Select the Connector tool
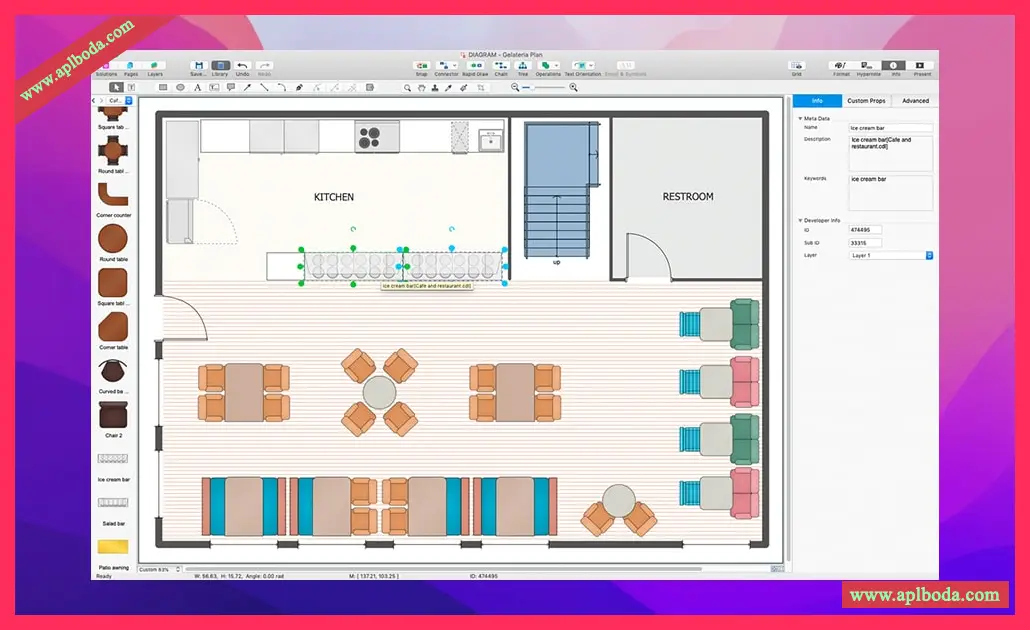Screen dimensions: 1030x630 446,65
